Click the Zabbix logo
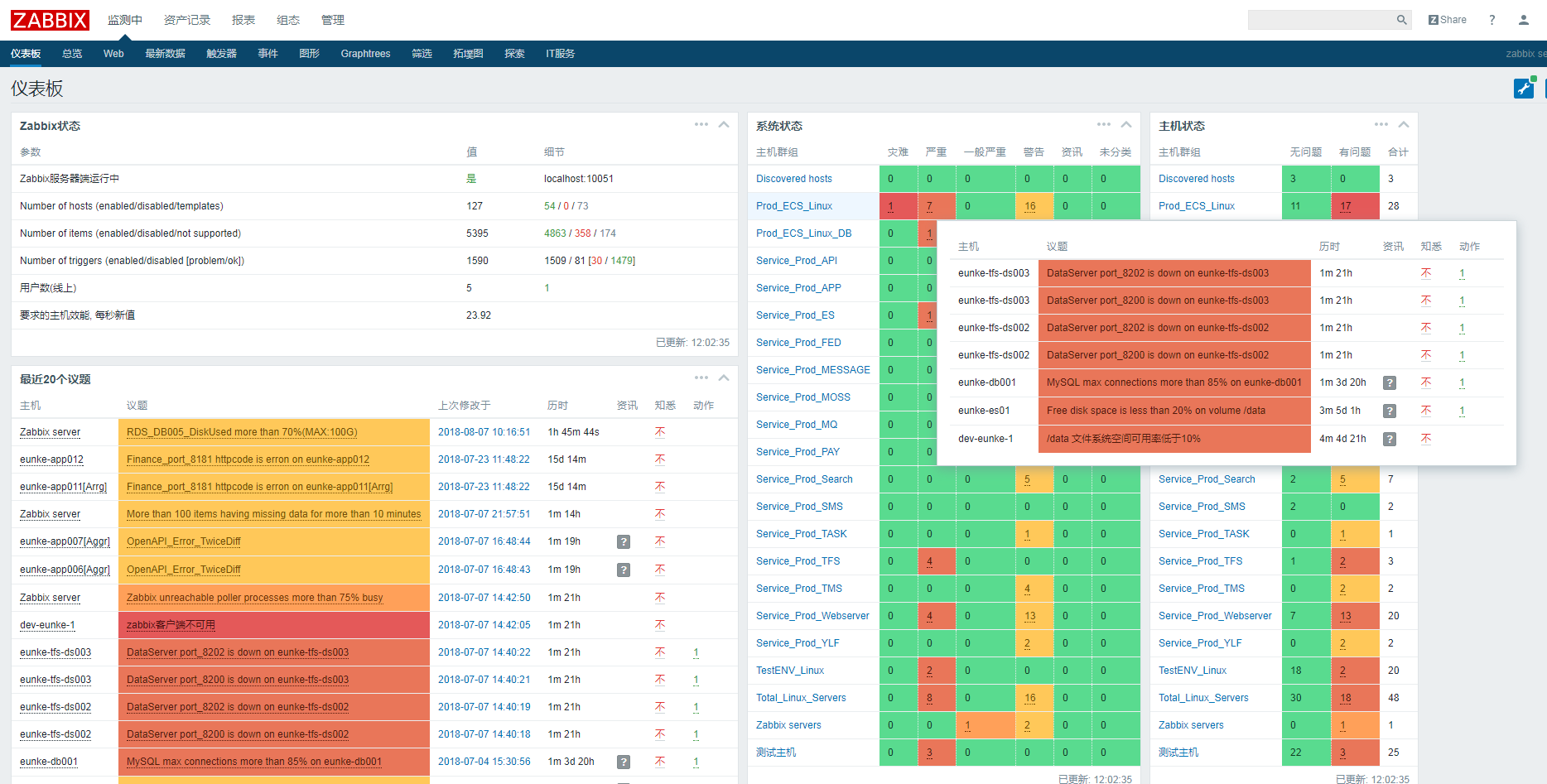Viewport: 1547px width, 784px height. (x=50, y=20)
